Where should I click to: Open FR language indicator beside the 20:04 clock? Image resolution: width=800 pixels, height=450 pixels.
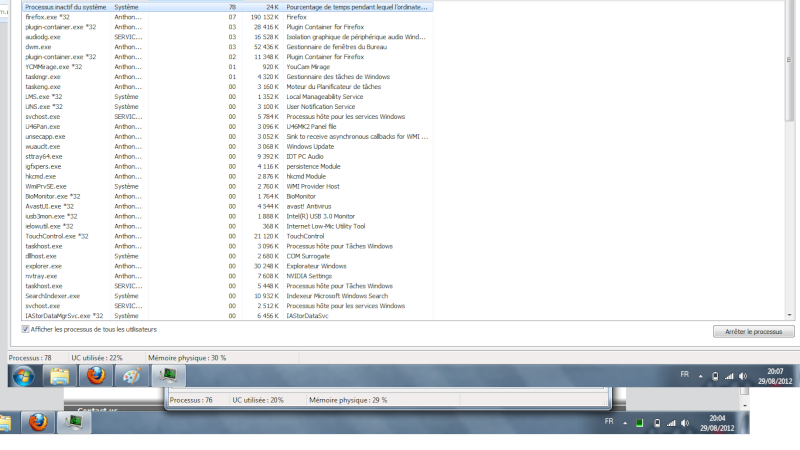(609, 421)
